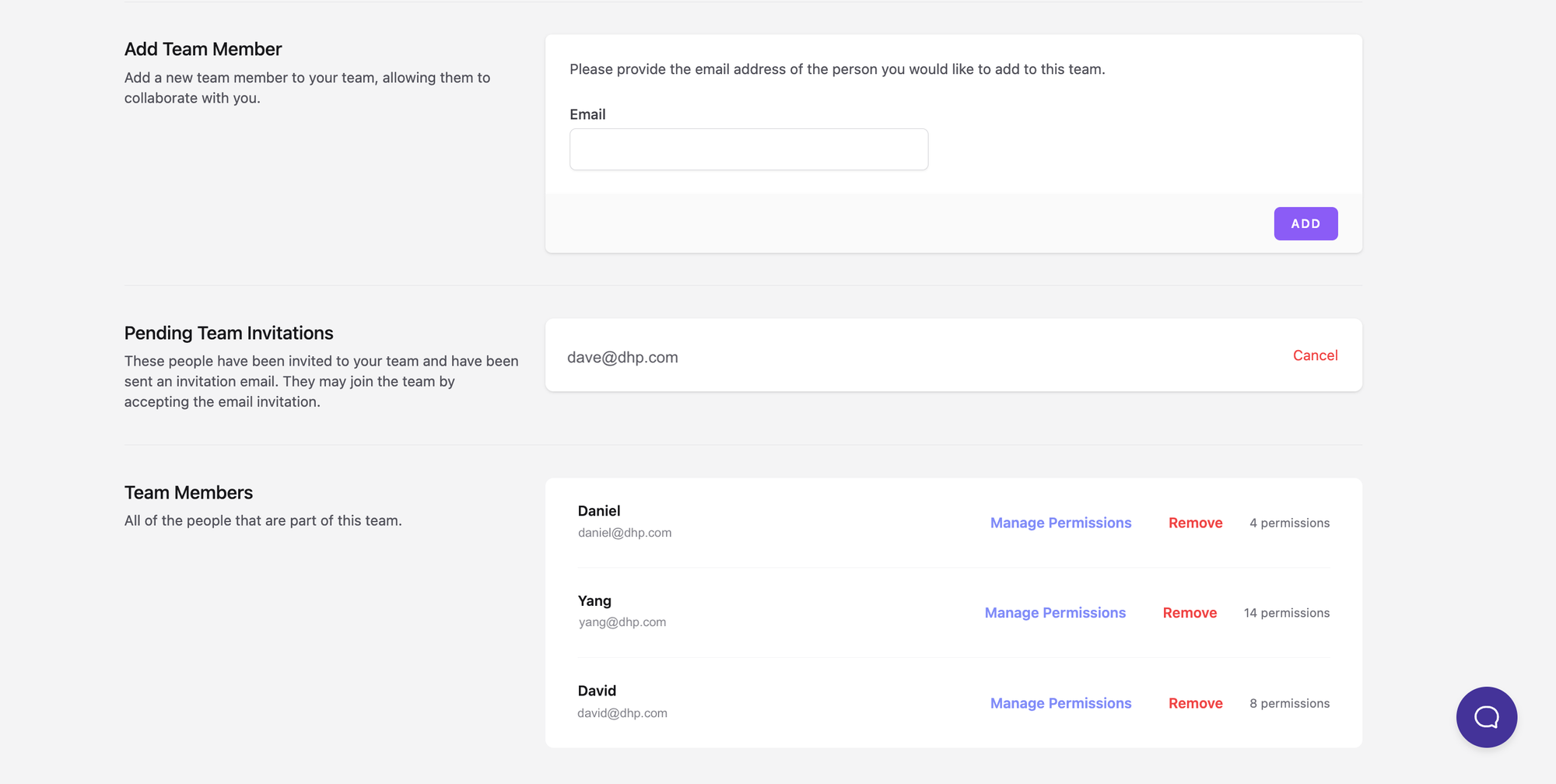Viewport: 1556px width, 784px height.
Task: Remove Yang from the team
Action: (1190, 613)
